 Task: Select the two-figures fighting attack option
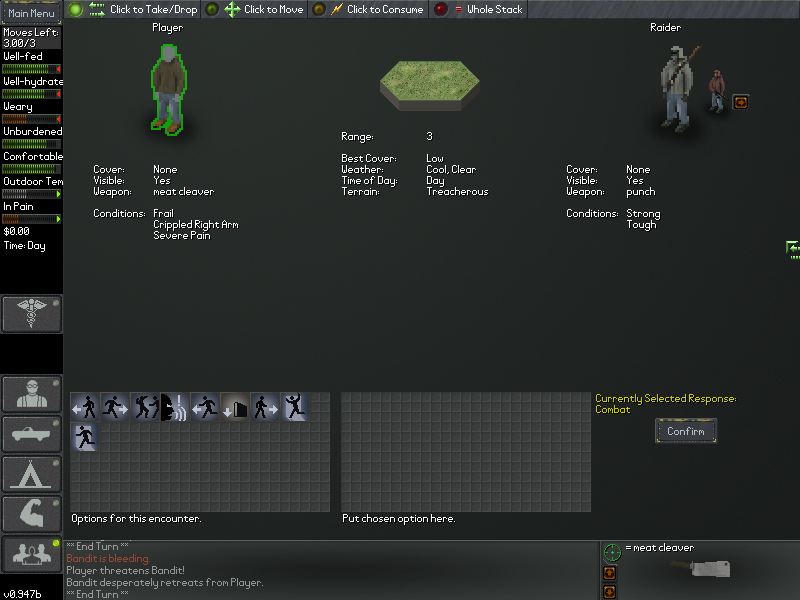(x=145, y=407)
